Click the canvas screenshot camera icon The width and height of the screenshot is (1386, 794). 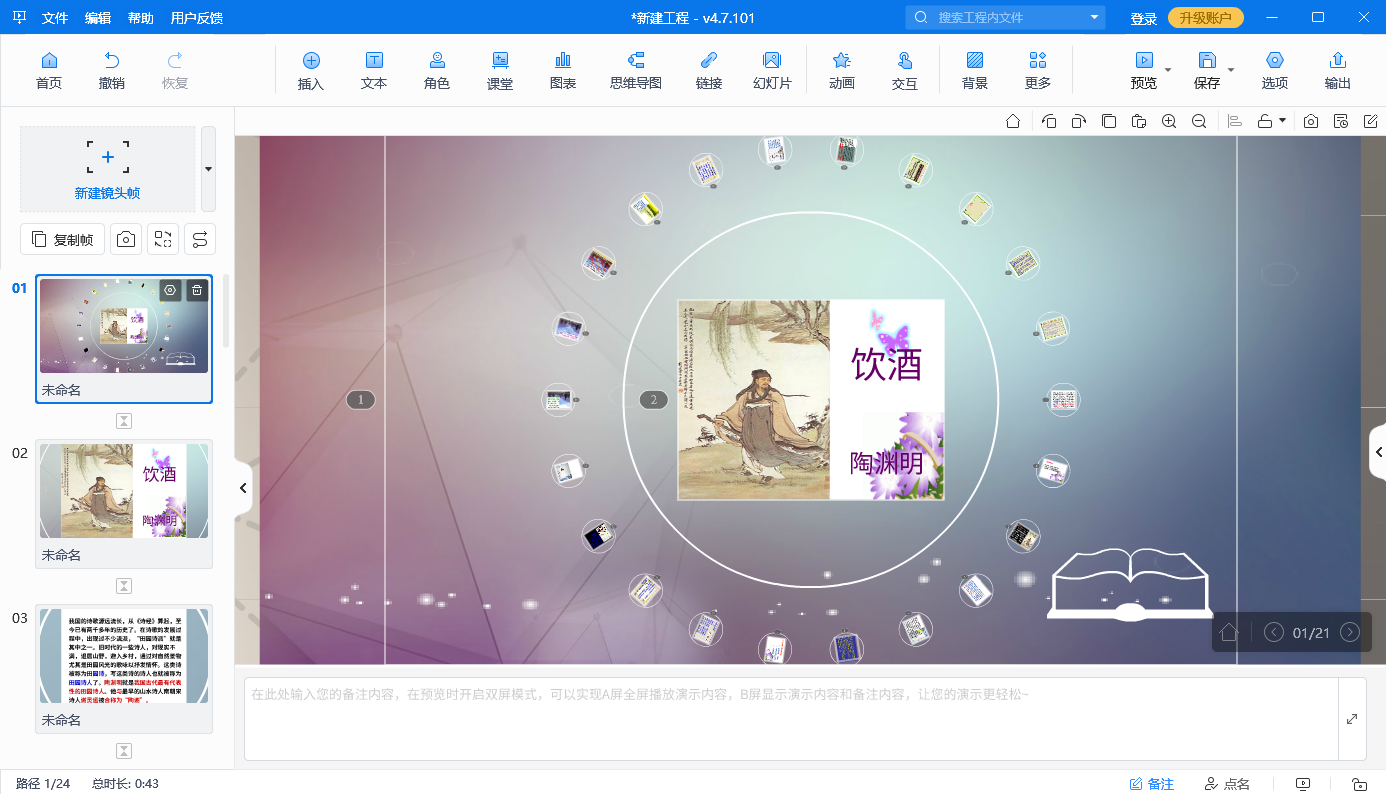[x=1311, y=121]
